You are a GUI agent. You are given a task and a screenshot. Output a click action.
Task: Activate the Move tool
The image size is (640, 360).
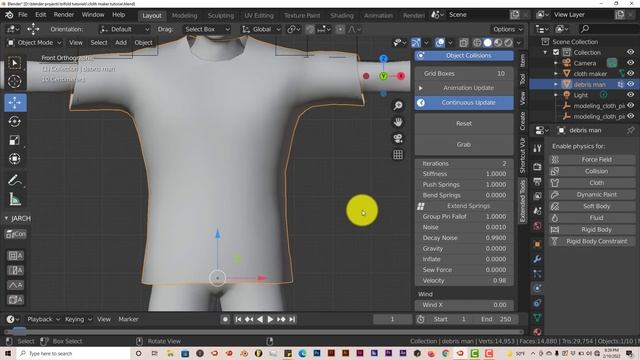15,102
